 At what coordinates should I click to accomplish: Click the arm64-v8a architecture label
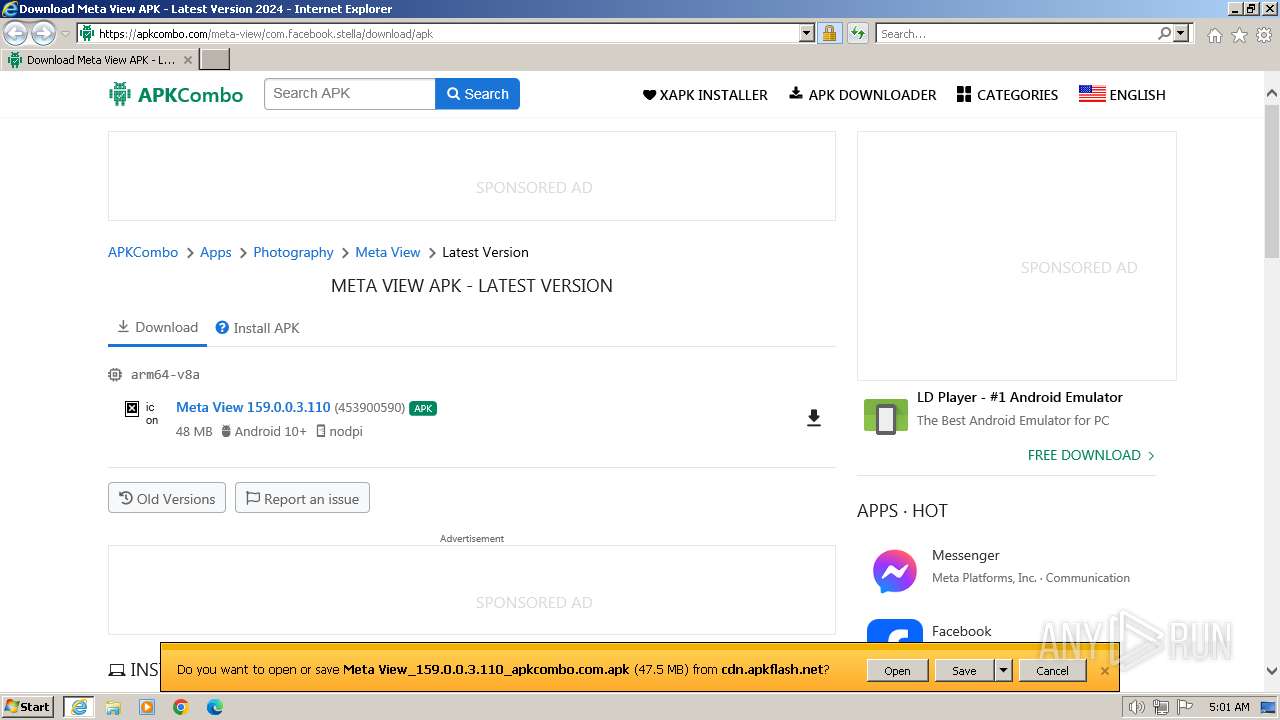click(x=165, y=374)
